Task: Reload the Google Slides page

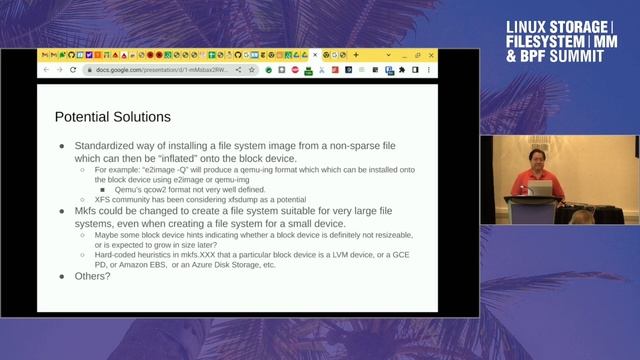Action: coord(73,70)
